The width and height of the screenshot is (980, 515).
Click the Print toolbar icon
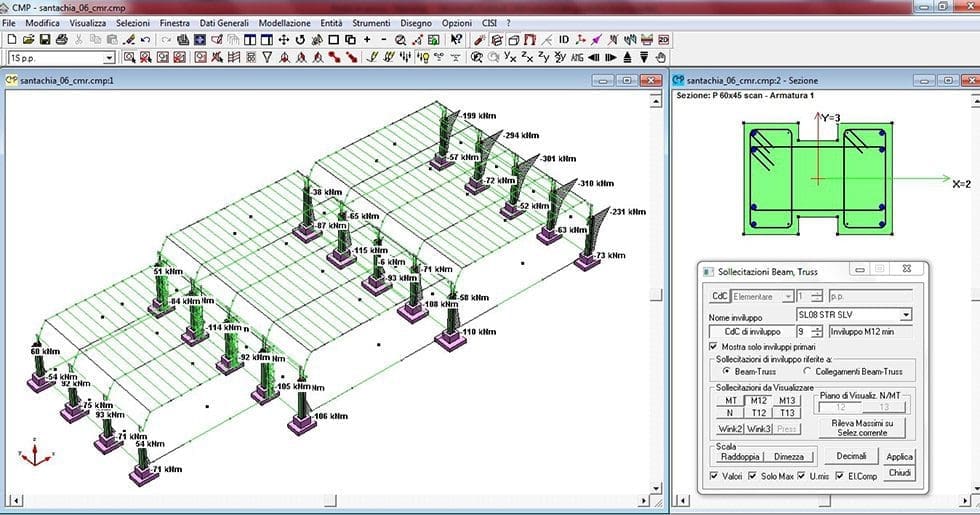(x=61, y=40)
